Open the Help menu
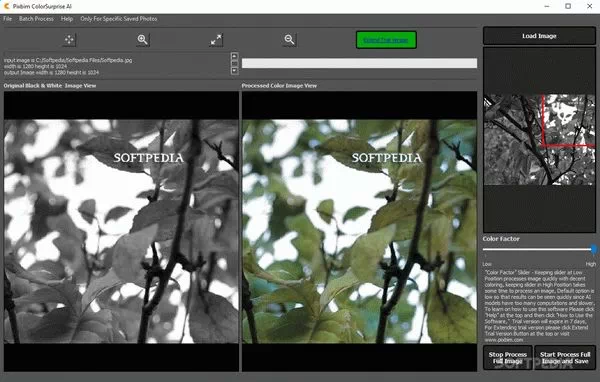The width and height of the screenshot is (600, 382). [x=67, y=19]
